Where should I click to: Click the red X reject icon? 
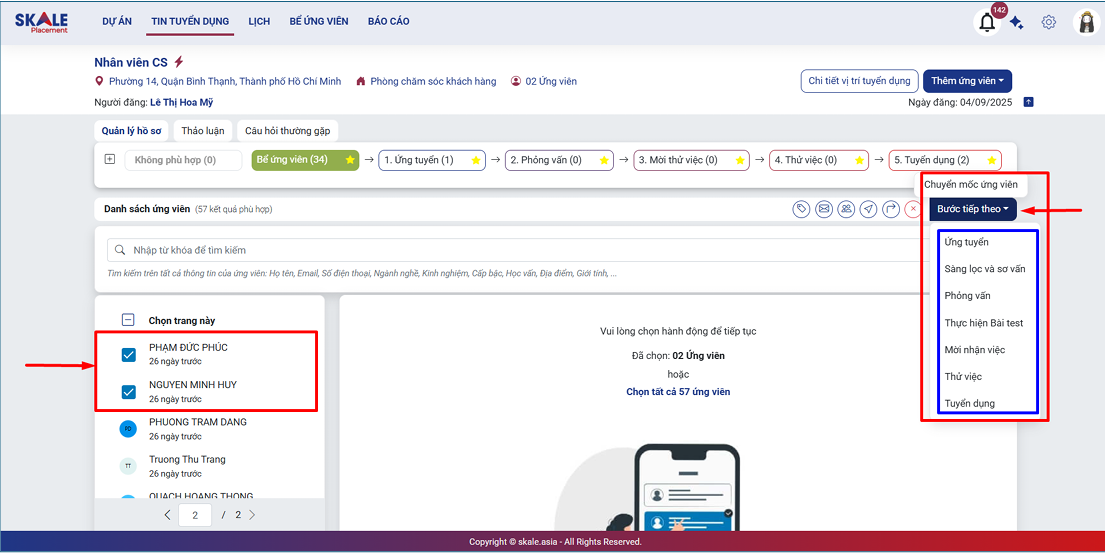pyautogui.click(x=912, y=209)
